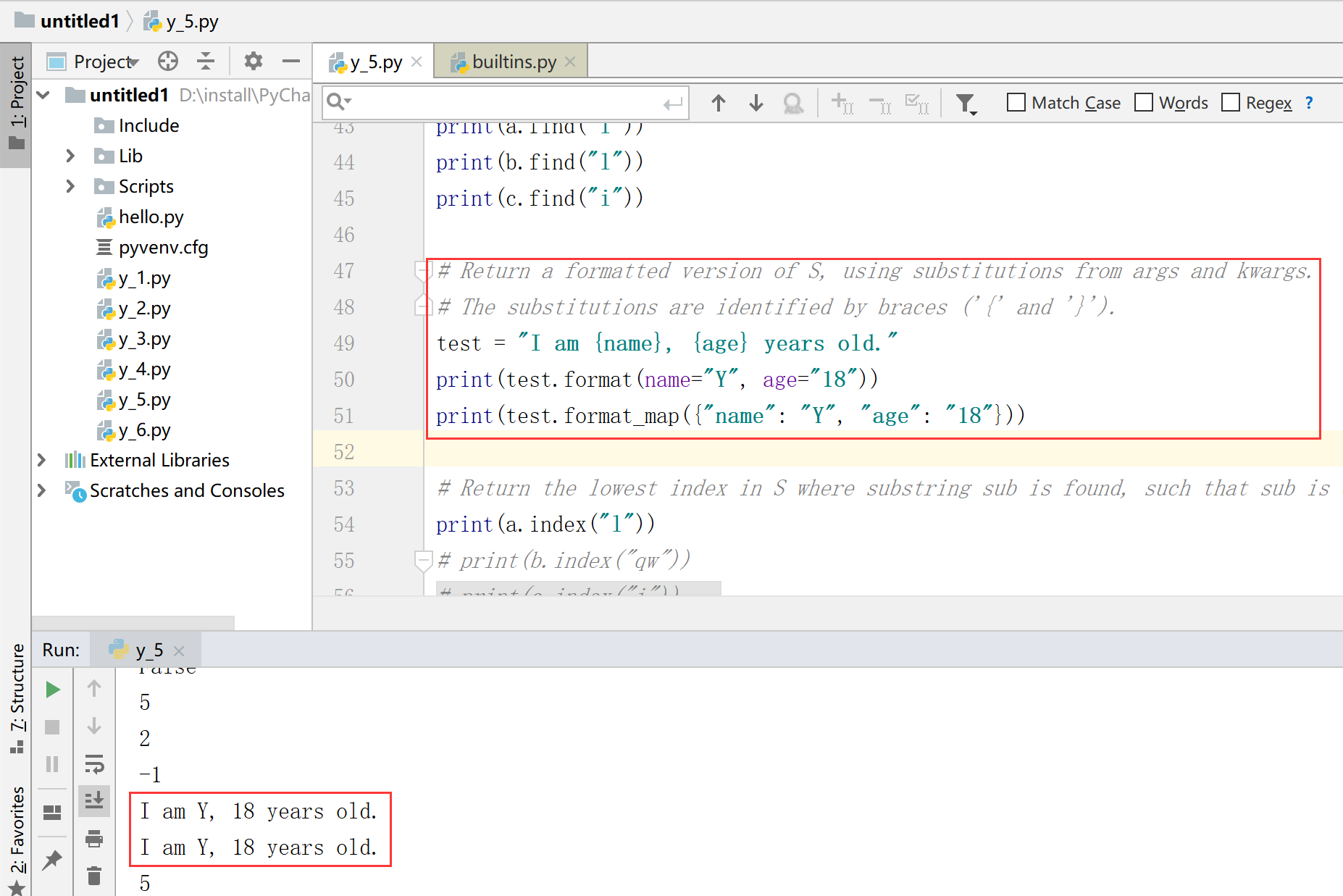
Task: Toggle soft-wrap in Run console
Action: tap(94, 764)
